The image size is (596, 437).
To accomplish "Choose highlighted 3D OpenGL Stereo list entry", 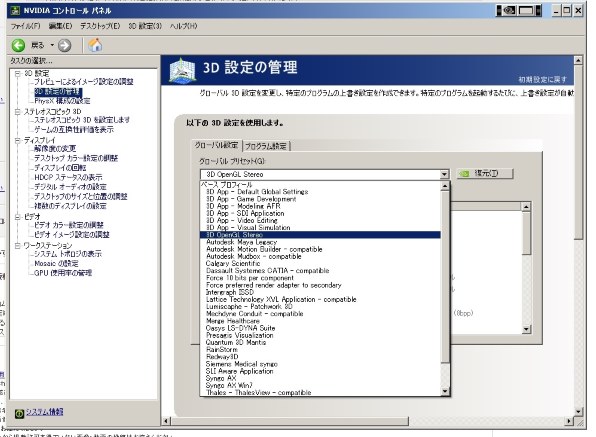I will coord(320,235).
